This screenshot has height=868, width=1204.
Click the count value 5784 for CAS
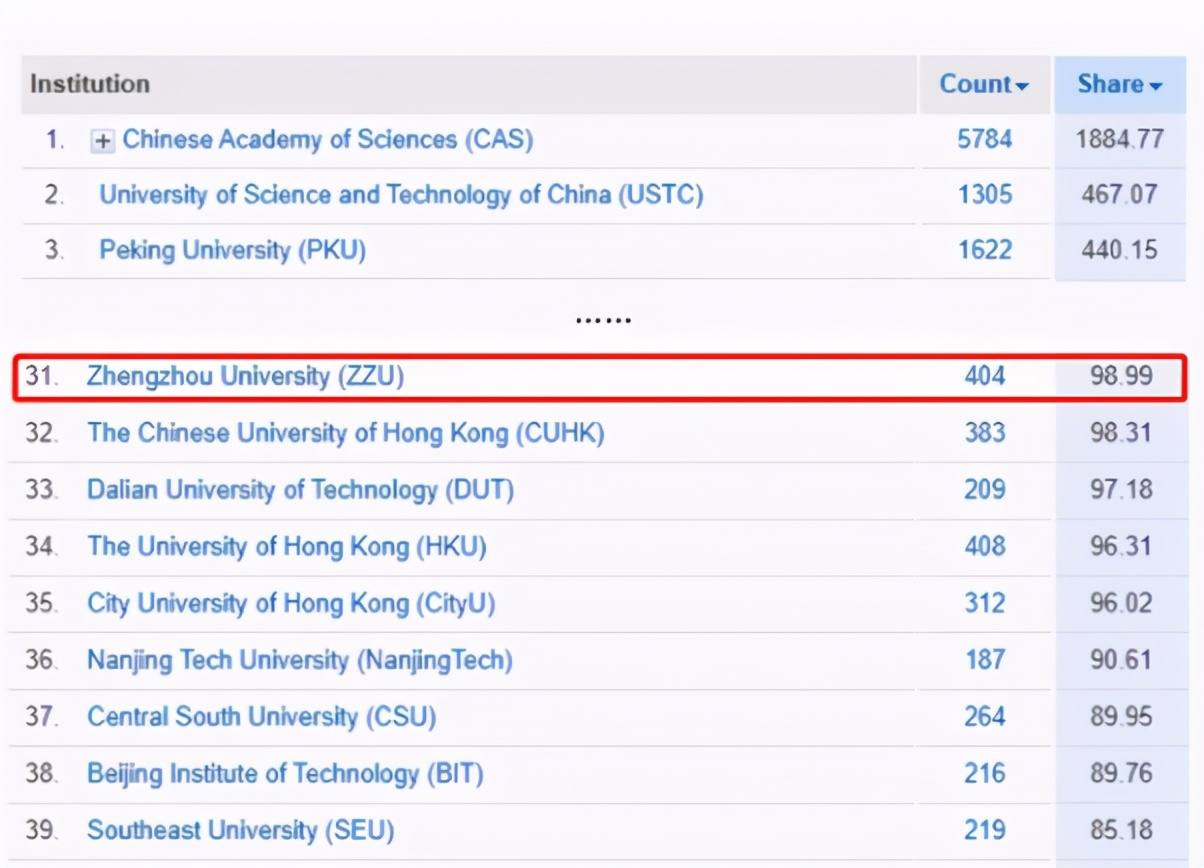[x=986, y=140]
